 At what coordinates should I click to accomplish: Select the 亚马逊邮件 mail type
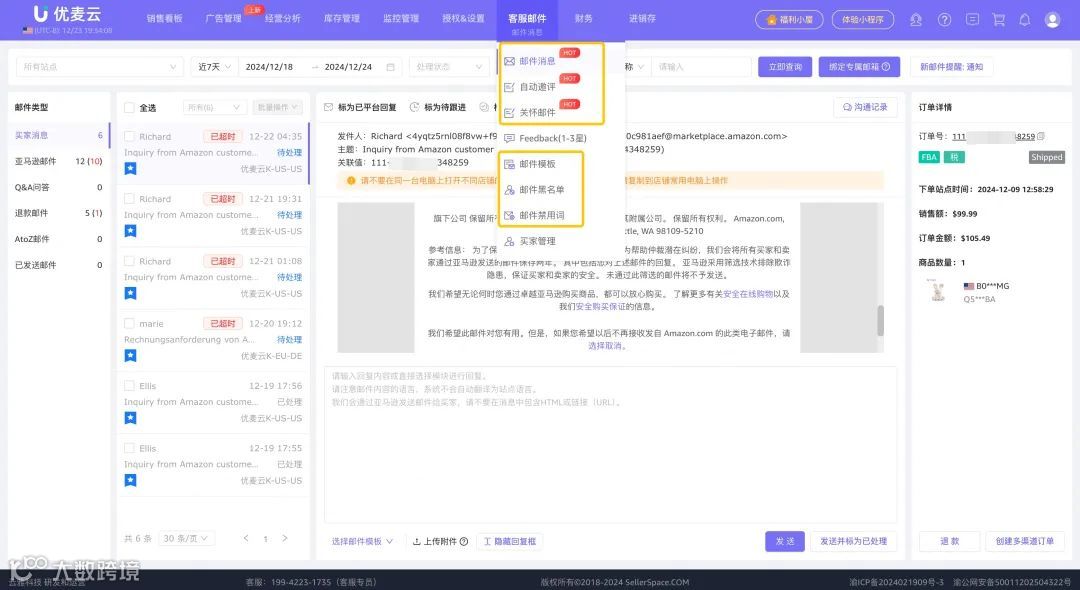59,161
